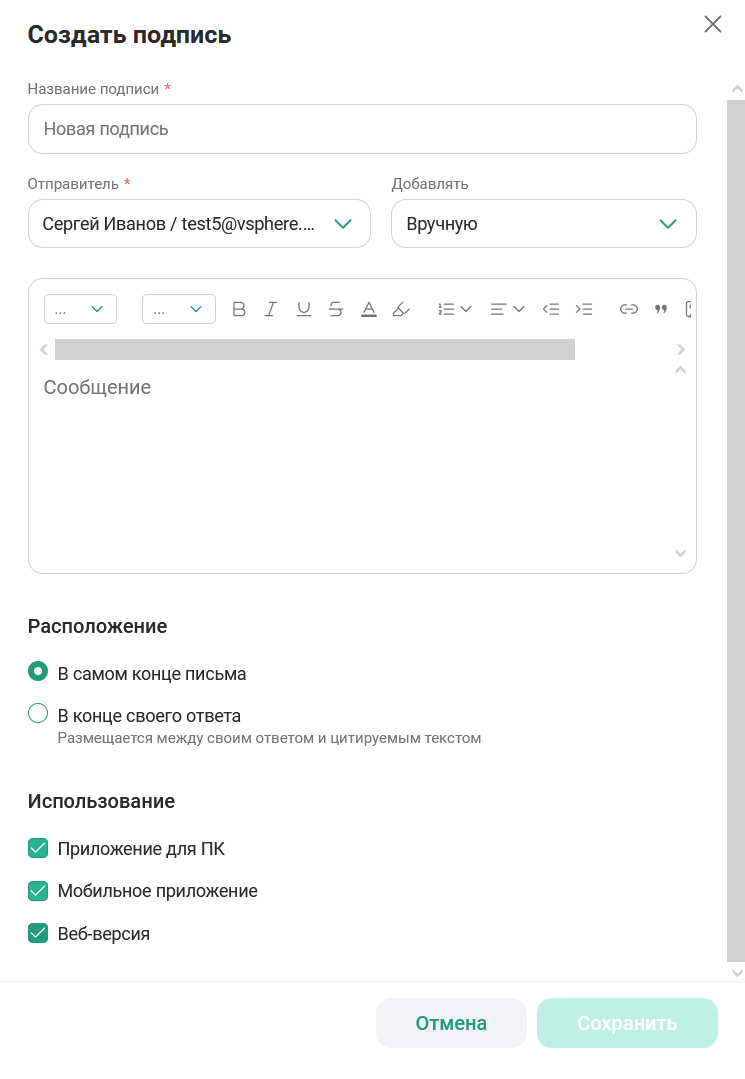The height and width of the screenshot is (1079, 745).
Task: Disable 'Мобильное приложение' usage checkbox
Action: (x=38, y=891)
